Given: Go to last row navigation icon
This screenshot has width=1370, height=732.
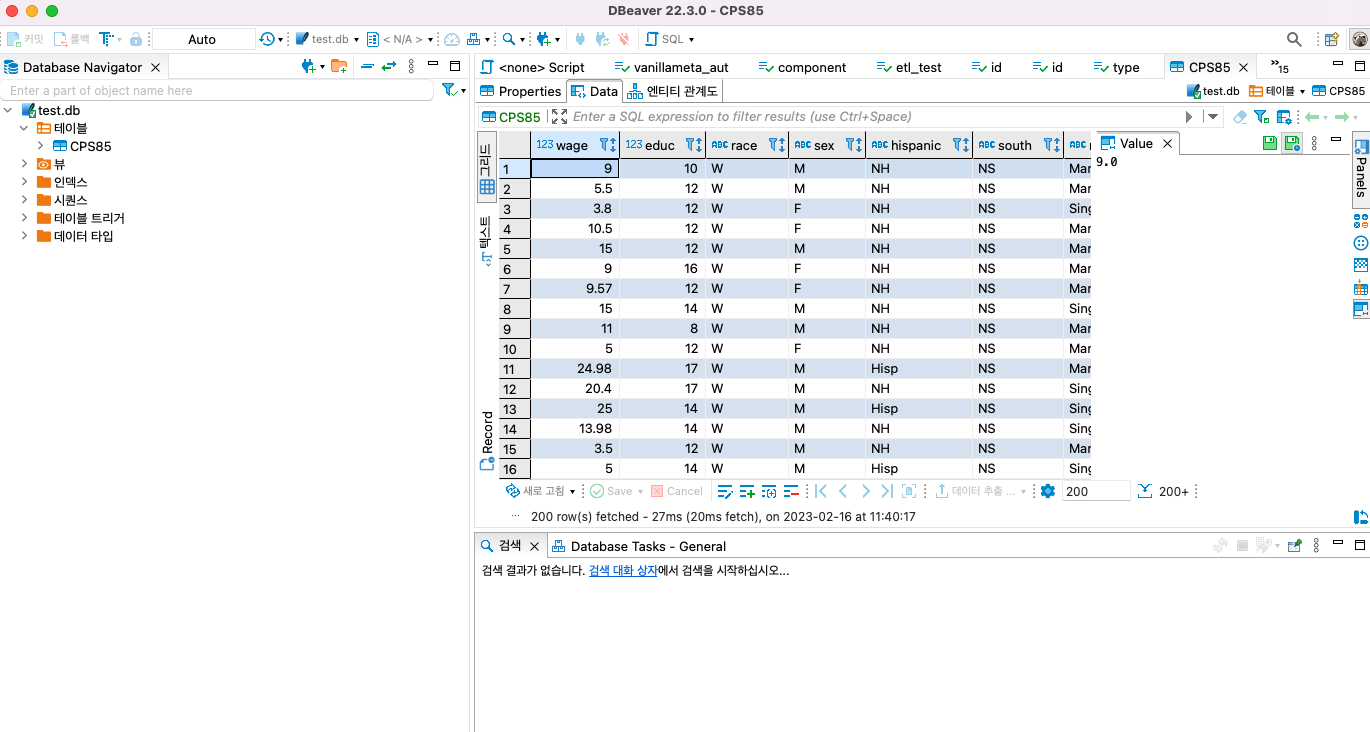Looking at the screenshot, I should pyautogui.click(x=886, y=491).
